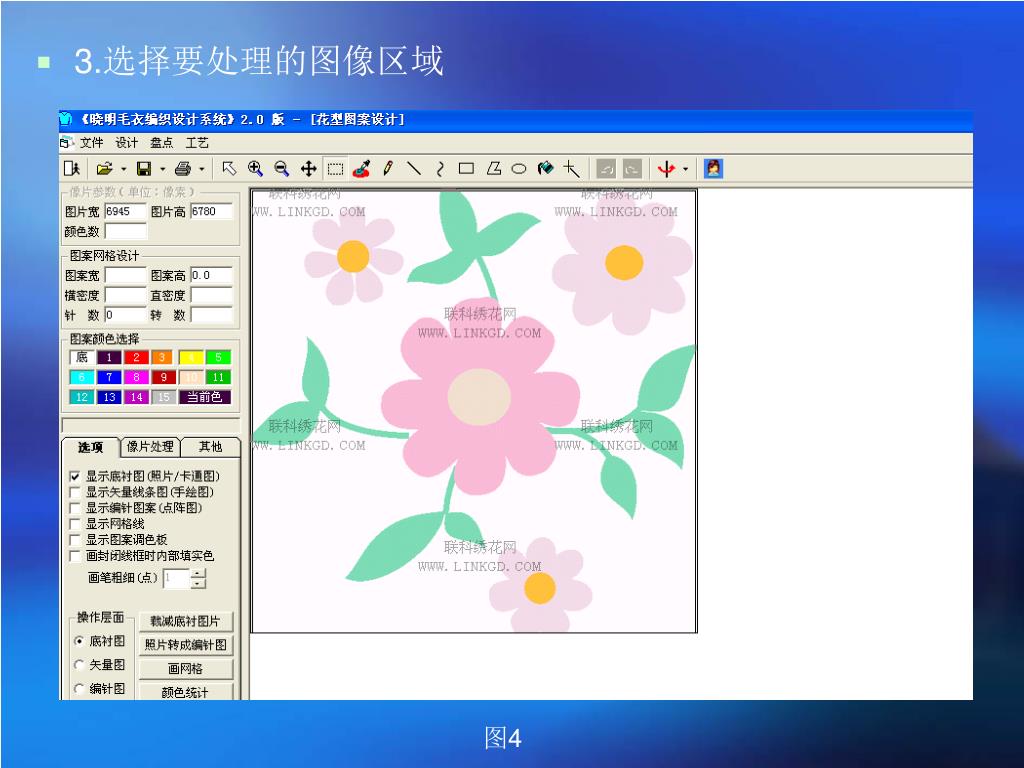Select the dashed rectangle selection tool
The width and height of the screenshot is (1024, 768).
click(335, 169)
